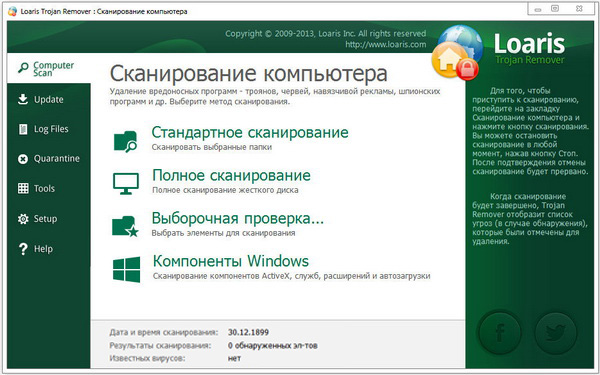Click the heading Сканирование компьютера

click(249, 73)
